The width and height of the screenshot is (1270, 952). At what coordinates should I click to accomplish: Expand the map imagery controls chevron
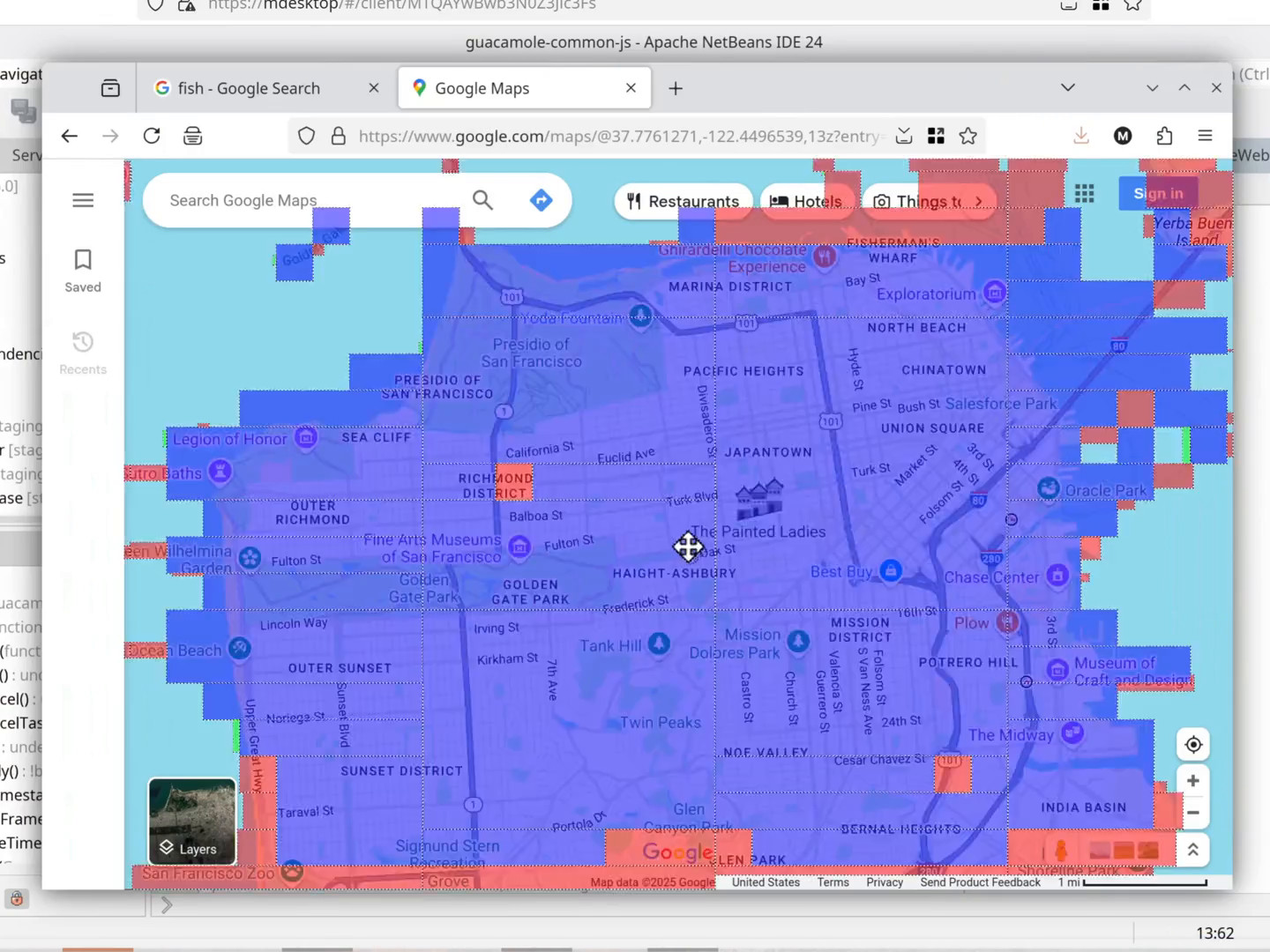click(x=1192, y=850)
